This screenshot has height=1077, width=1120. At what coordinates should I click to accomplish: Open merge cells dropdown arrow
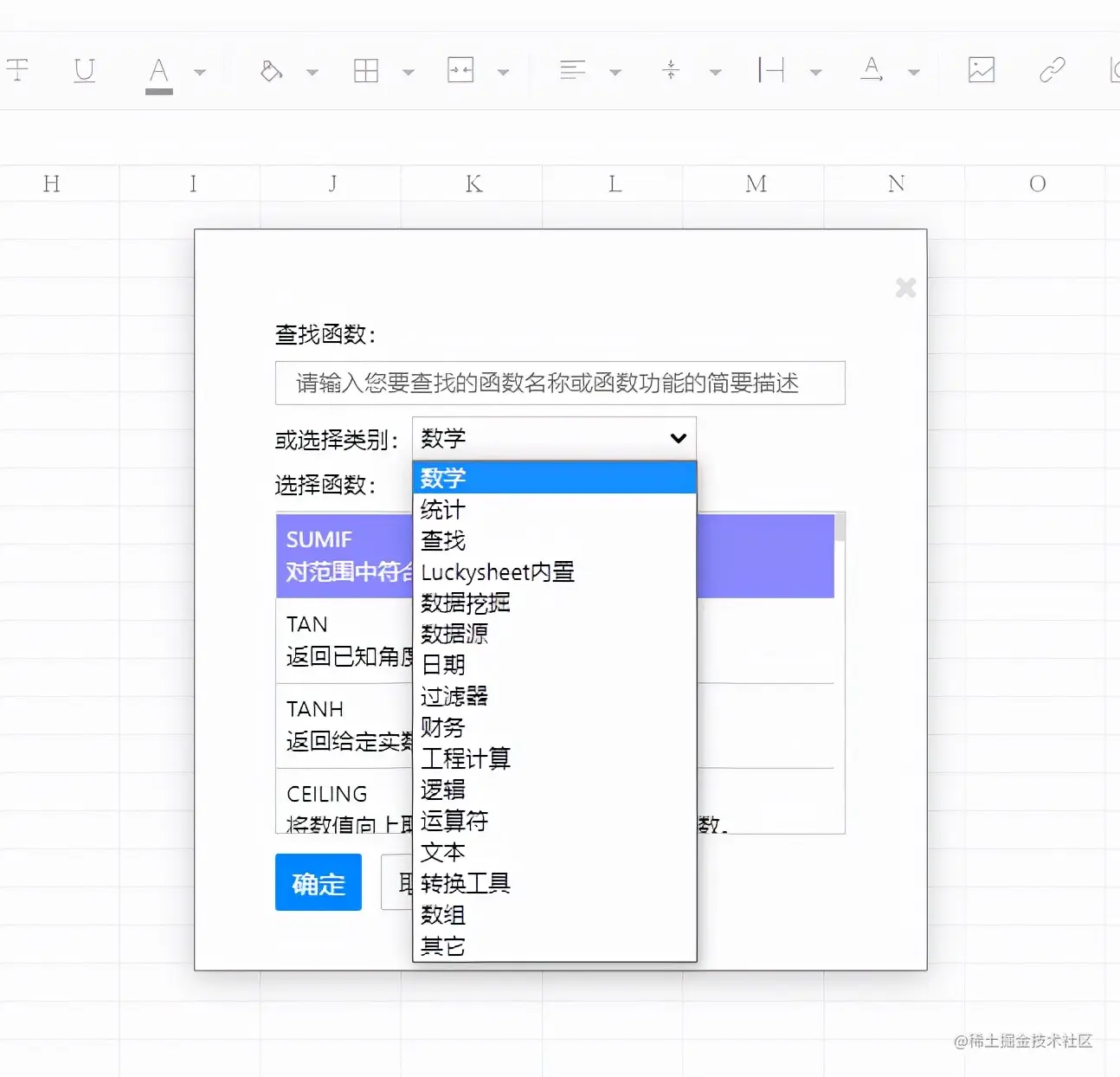tap(503, 73)
